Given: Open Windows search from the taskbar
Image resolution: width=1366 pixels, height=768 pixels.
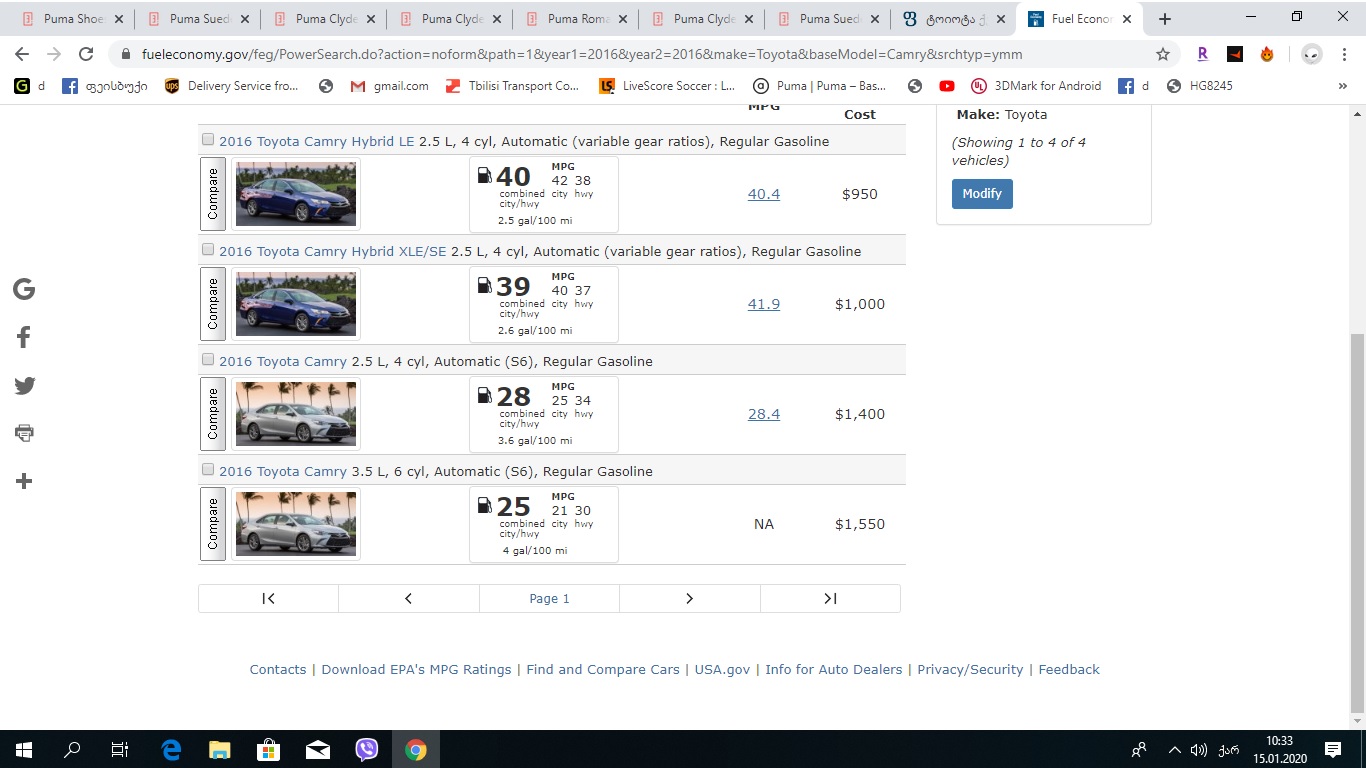Looking at the screenshot, I should coord(72,749).
